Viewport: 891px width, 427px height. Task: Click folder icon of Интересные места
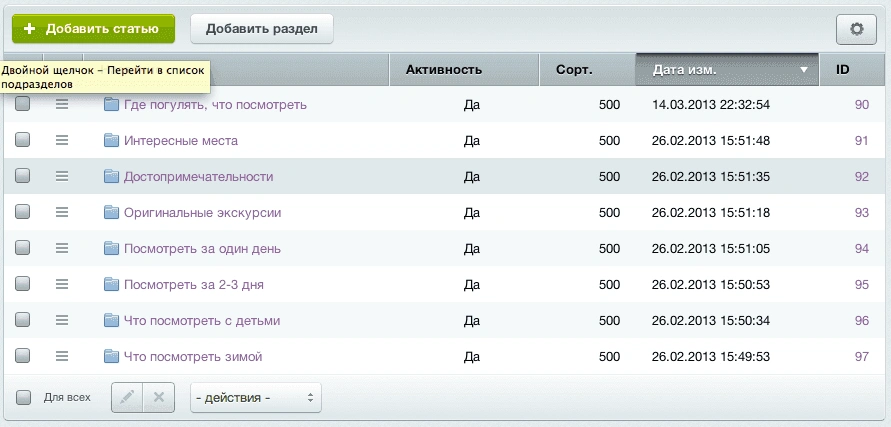coord(111,140)
